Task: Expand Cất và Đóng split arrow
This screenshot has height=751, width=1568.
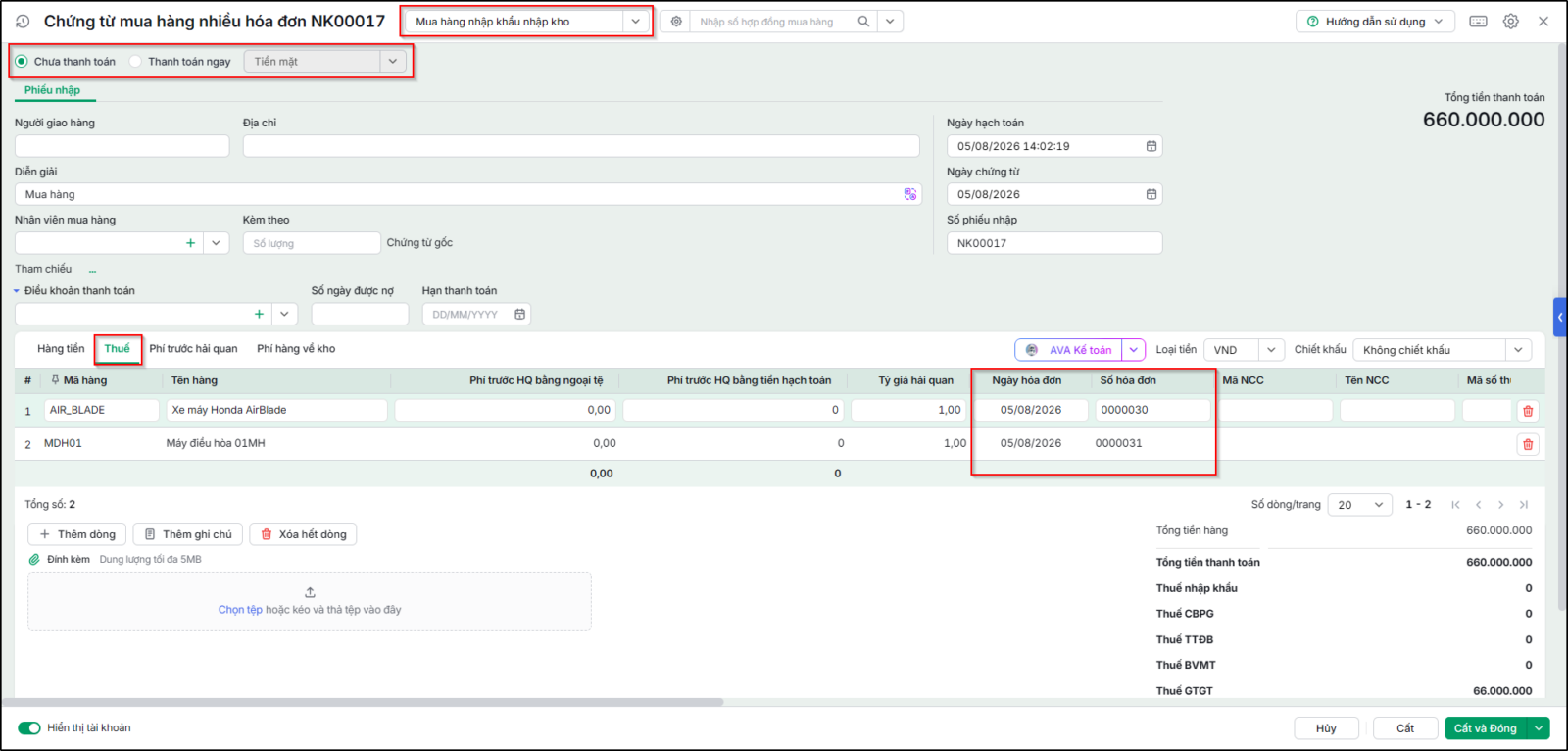Action: [x=1540, y=727]
